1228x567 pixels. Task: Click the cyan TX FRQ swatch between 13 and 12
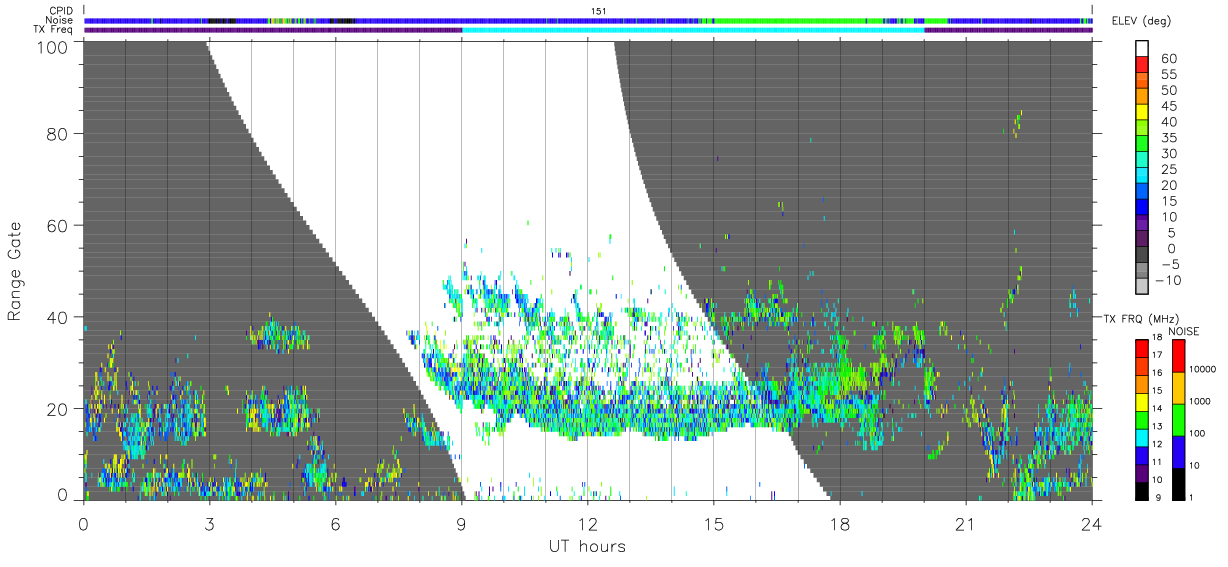(x=1141, y=438)
